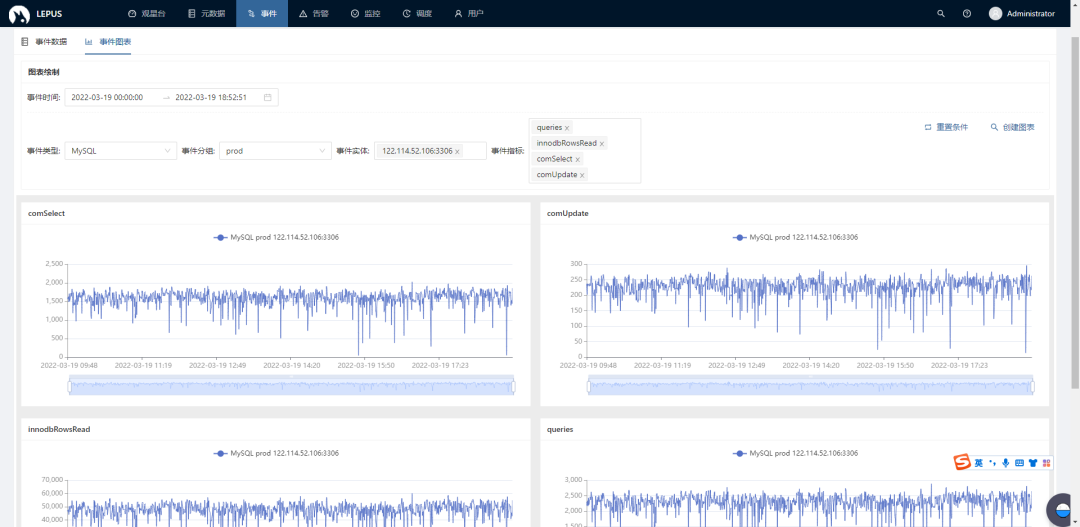Toggle the comSelect chart legend series

coord(276,237)
